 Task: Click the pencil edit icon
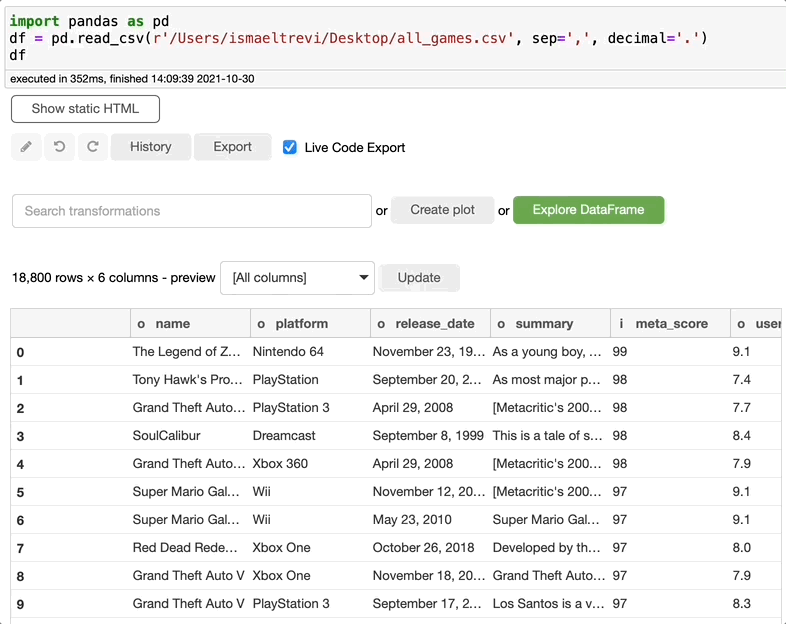26,147
